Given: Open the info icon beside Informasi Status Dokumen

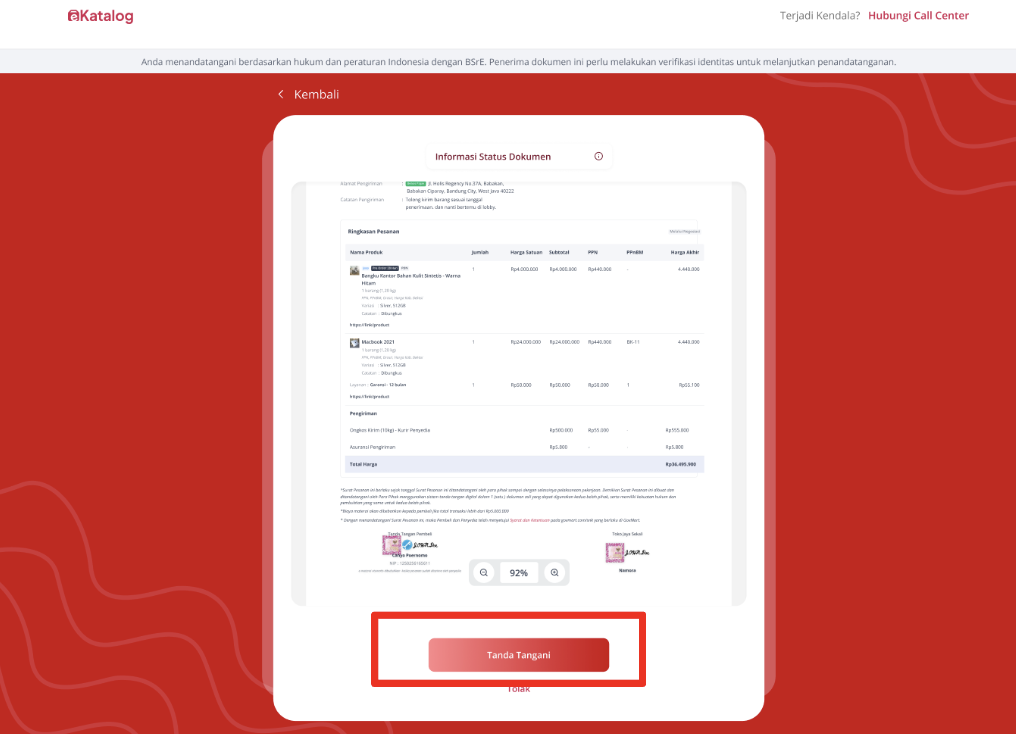Looking at the screenshot, I should (x=598, y=156).
